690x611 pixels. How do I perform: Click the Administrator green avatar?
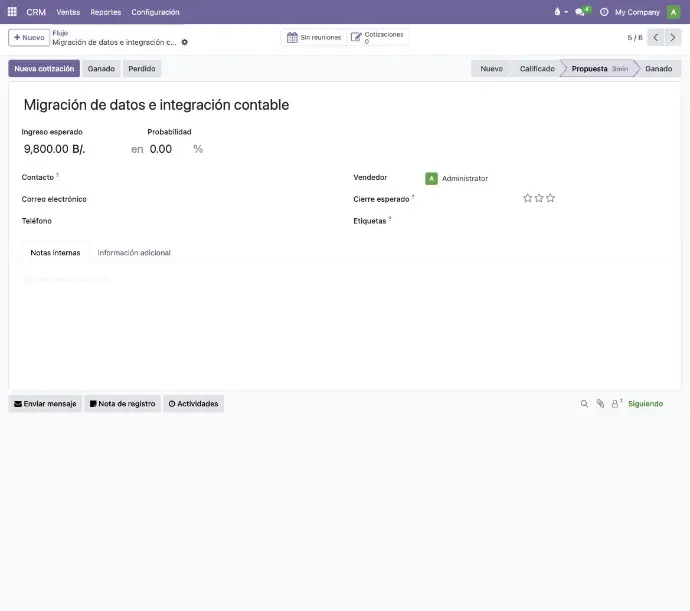(x=431, y=178)
